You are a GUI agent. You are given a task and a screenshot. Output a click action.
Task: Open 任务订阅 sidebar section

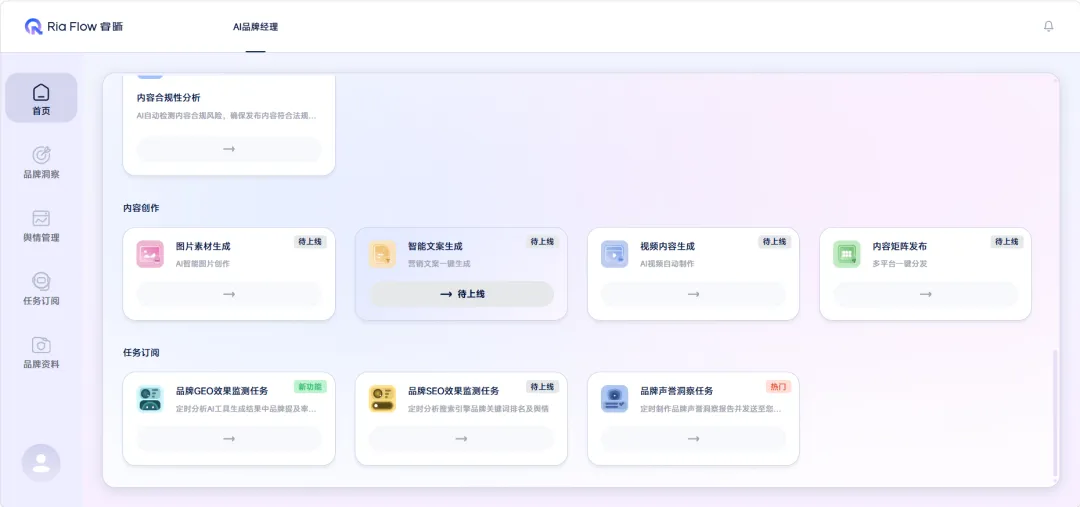coord(41,288)
